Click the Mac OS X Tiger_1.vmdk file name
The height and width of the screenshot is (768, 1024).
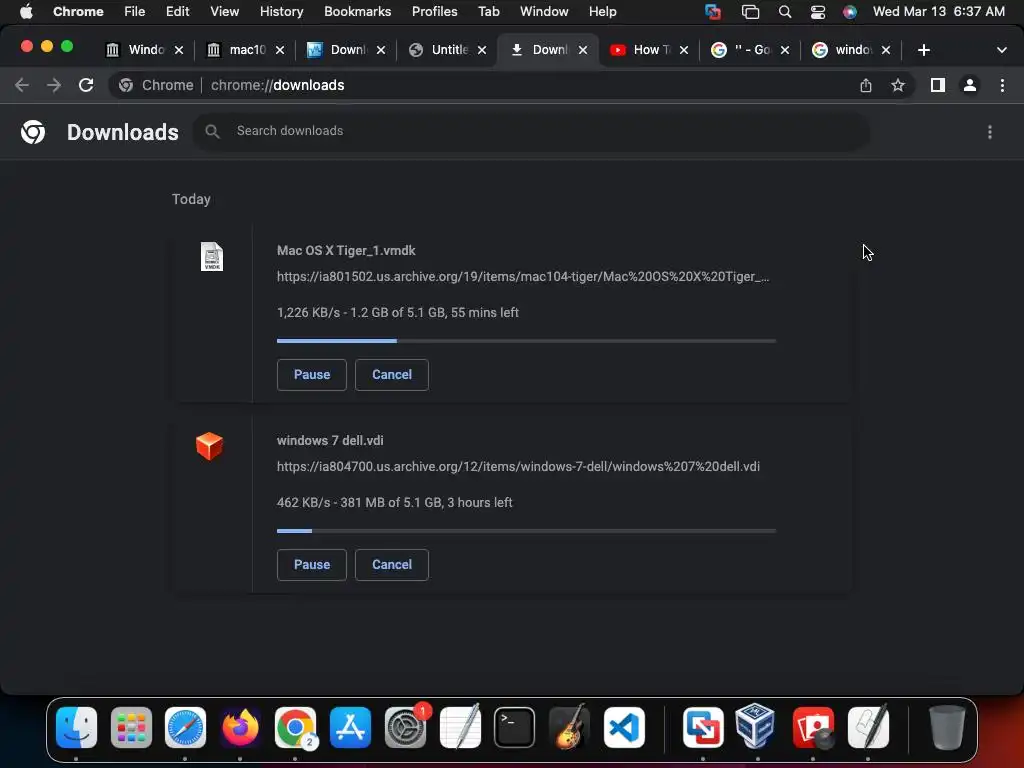click(346, 251)
